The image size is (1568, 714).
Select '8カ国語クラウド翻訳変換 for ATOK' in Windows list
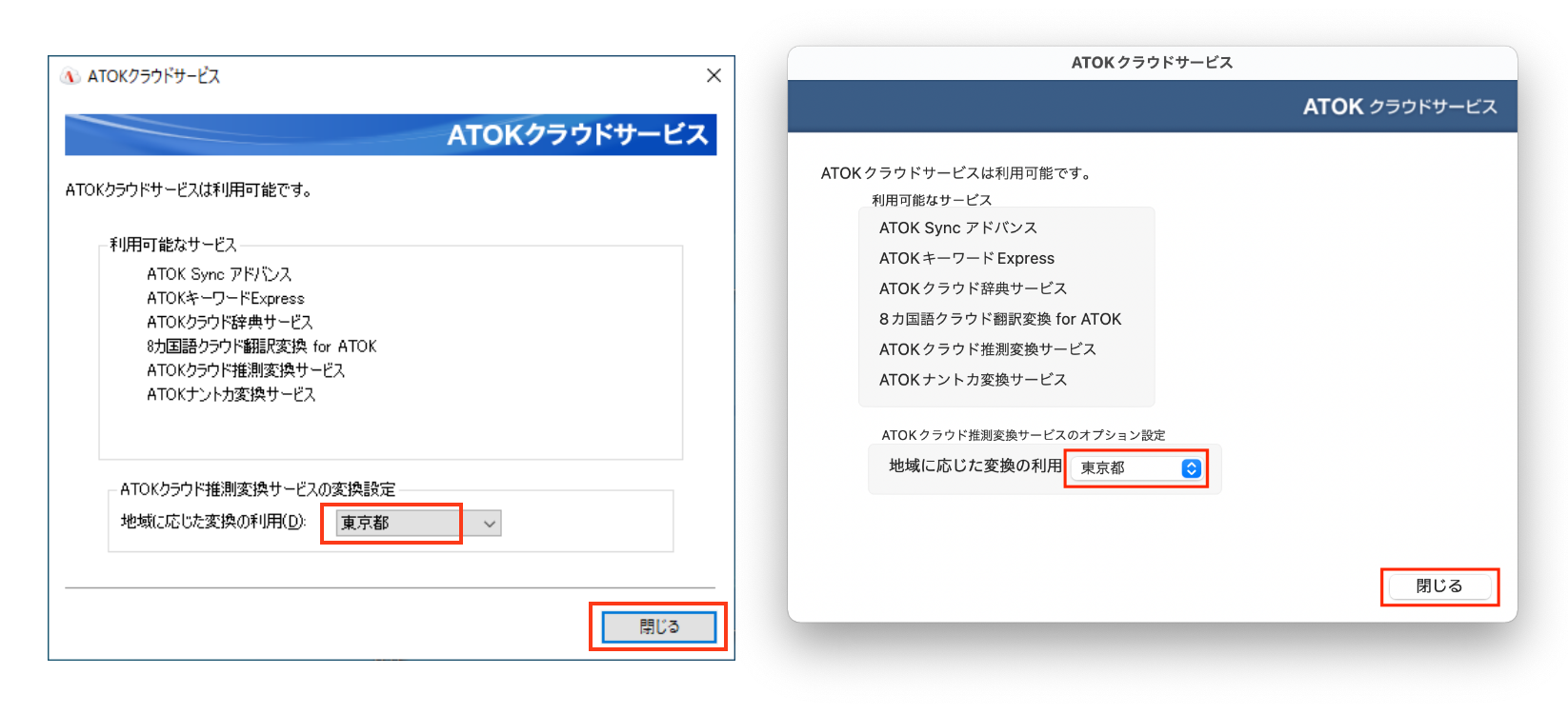262,346
